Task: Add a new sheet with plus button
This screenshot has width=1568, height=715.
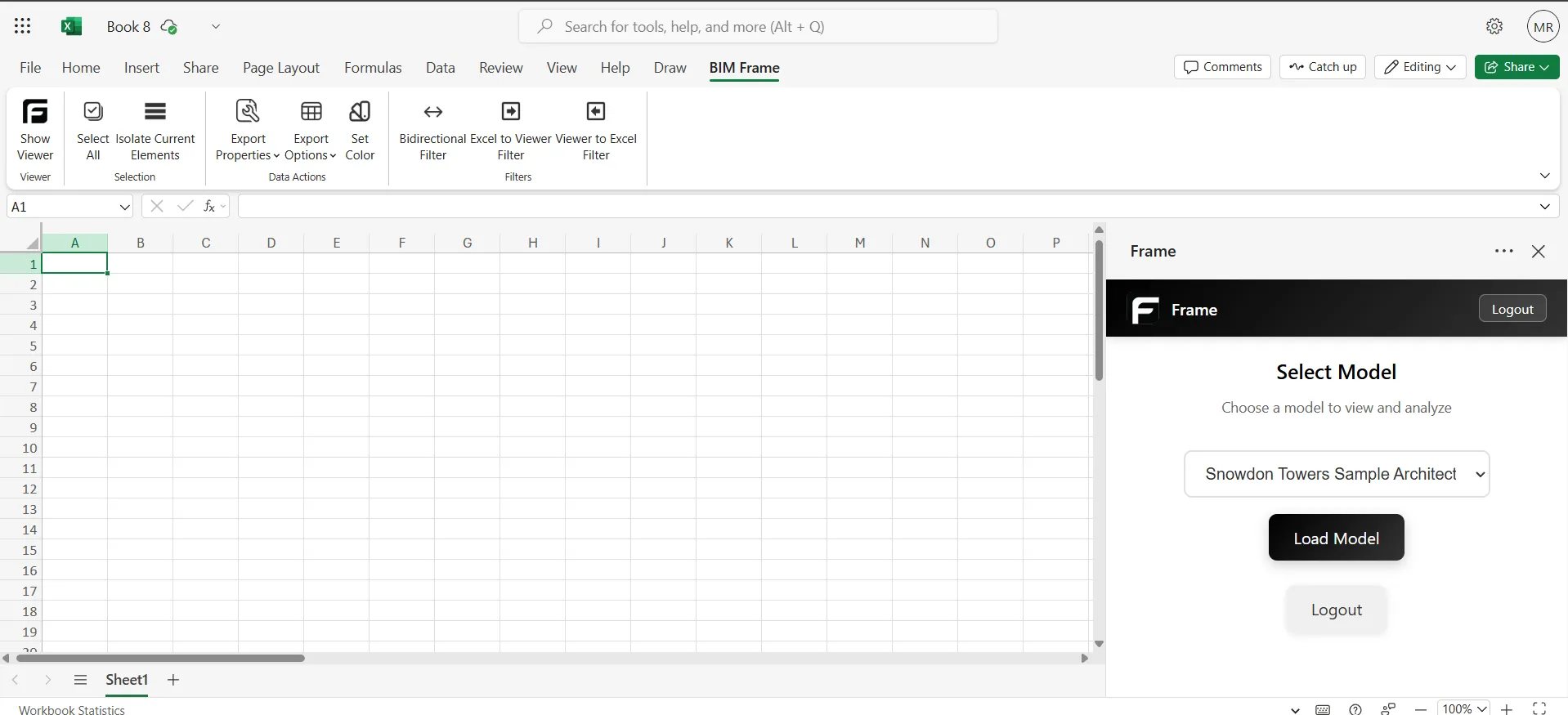Action: [173, 680]
